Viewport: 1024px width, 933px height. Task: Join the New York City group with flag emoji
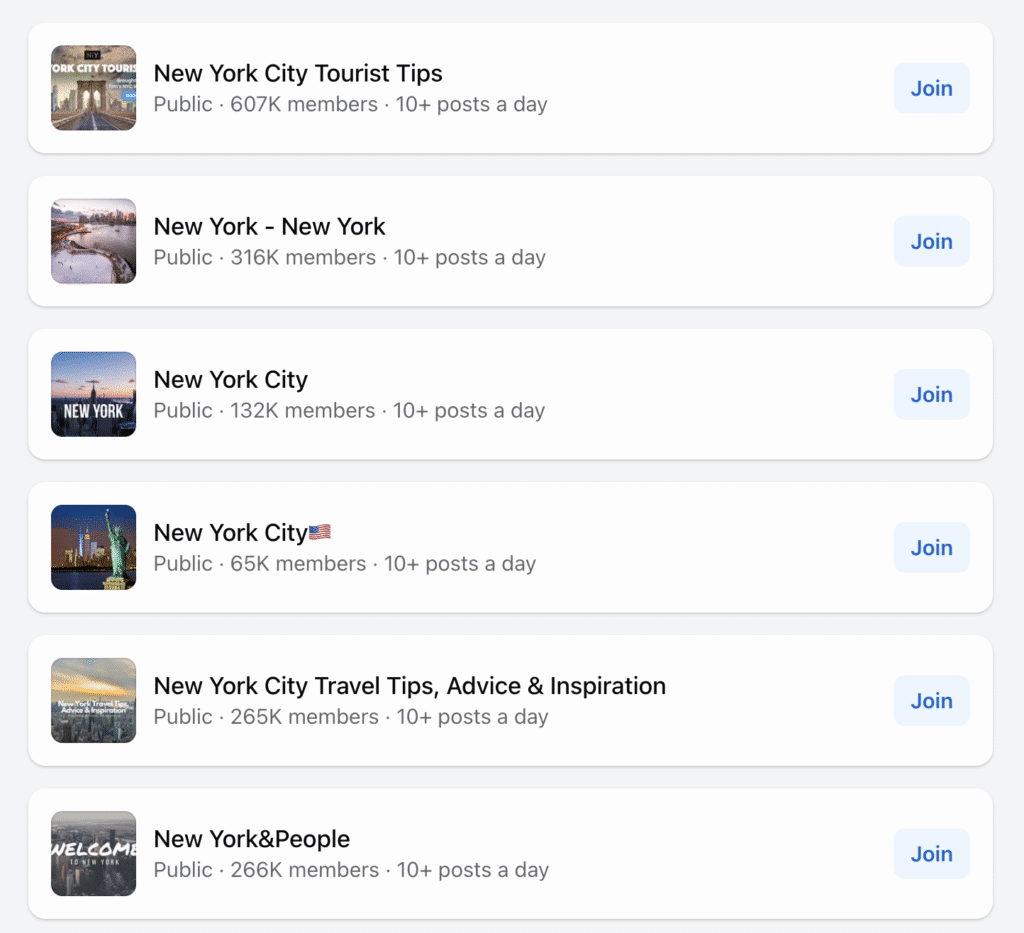(931, 548)
